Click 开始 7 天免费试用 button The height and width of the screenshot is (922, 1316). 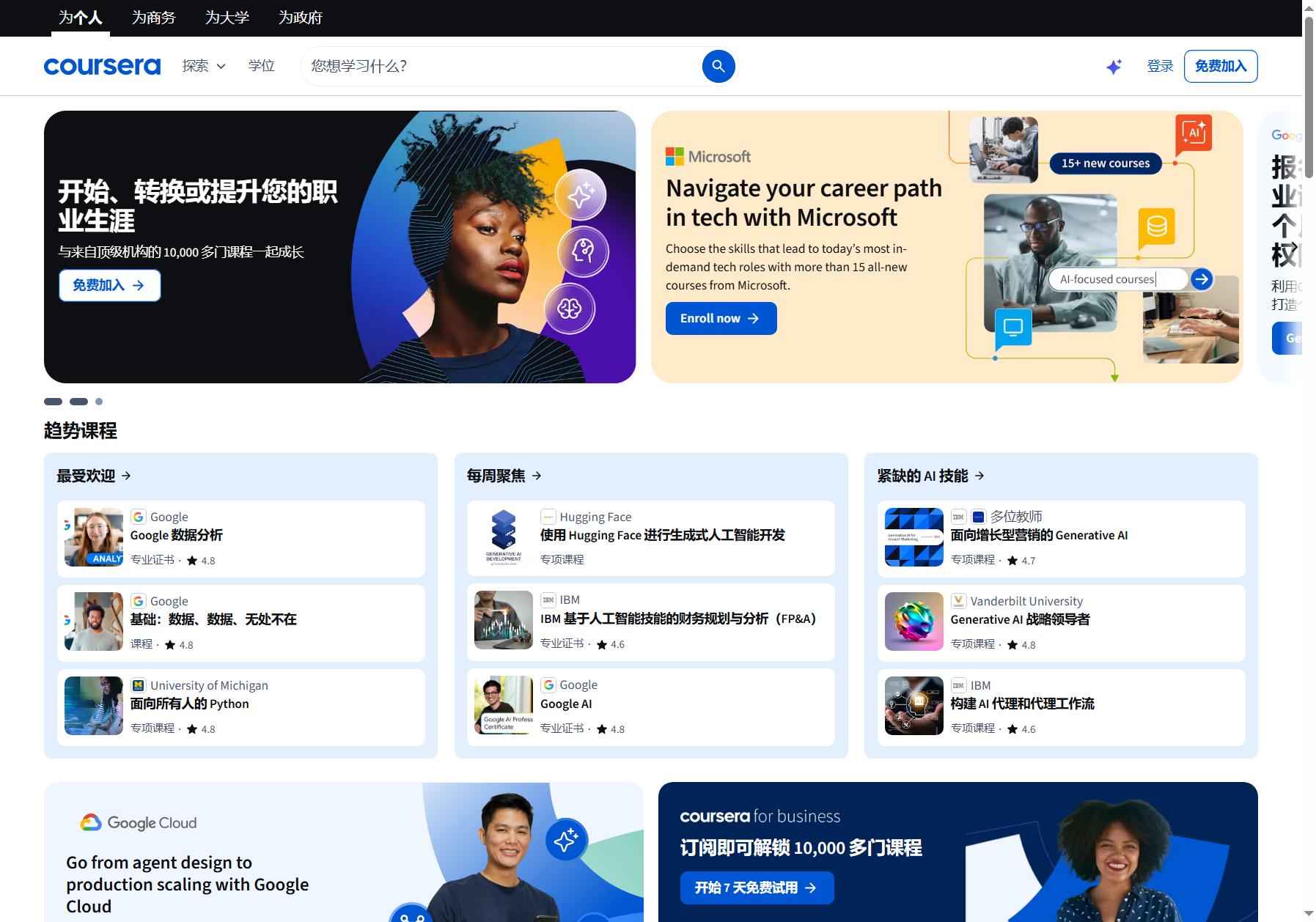point(757,888)
